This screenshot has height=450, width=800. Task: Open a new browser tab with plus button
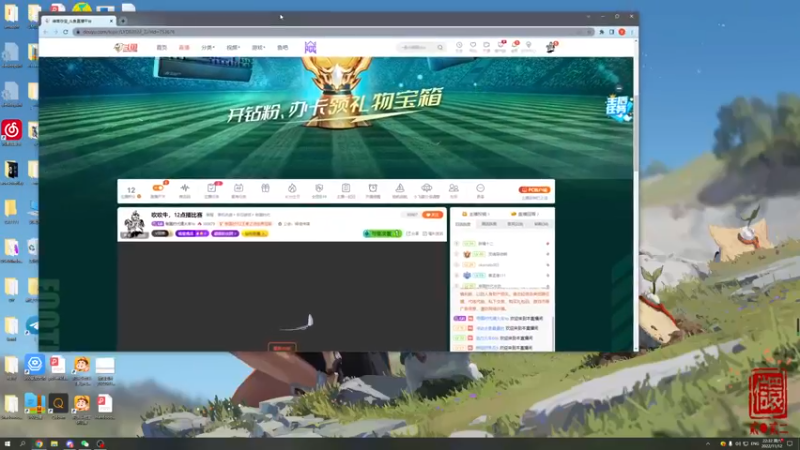pyautogui.click(x=123, y=21)
